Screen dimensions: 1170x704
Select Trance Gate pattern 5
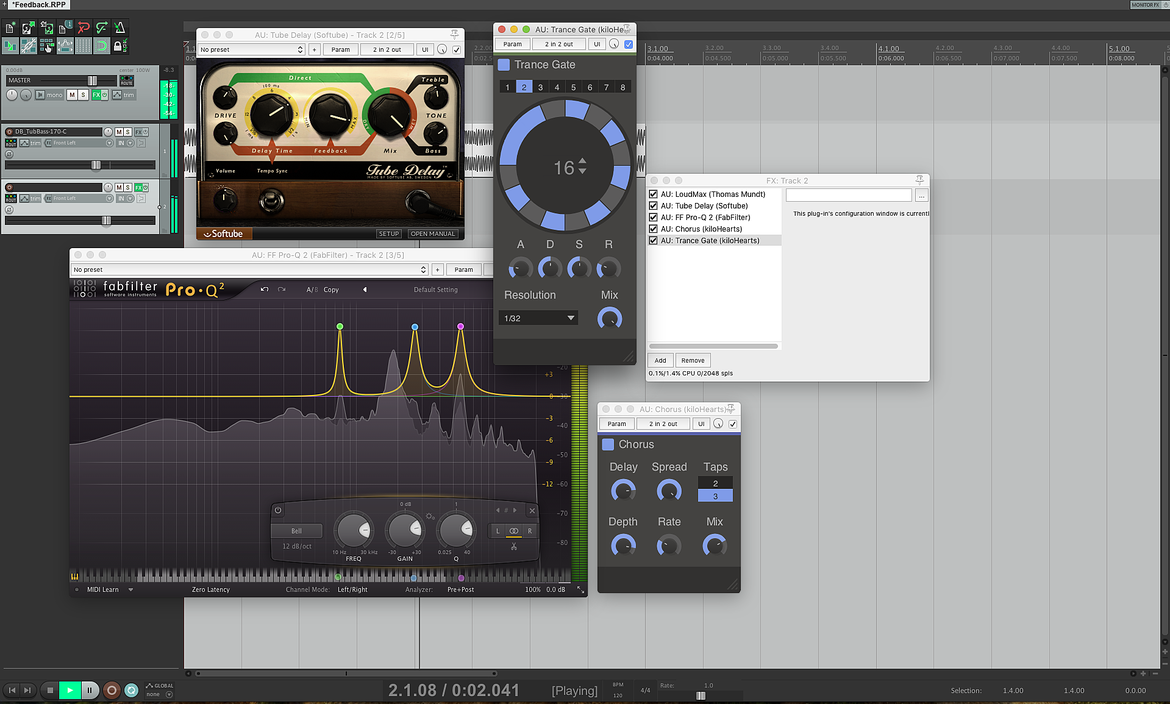tap(573, 87)
